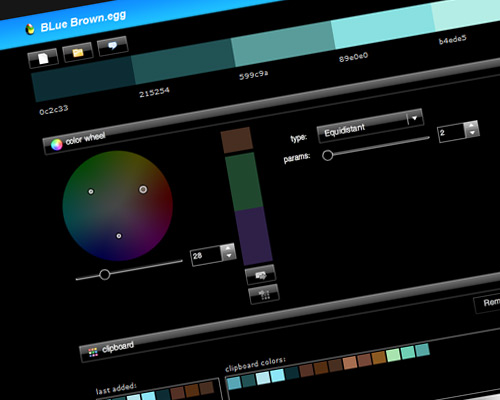The width and height of the screenshot is (500, 400).
Task: Decrease the 28 value with down arrow
Action: point(229,256)
